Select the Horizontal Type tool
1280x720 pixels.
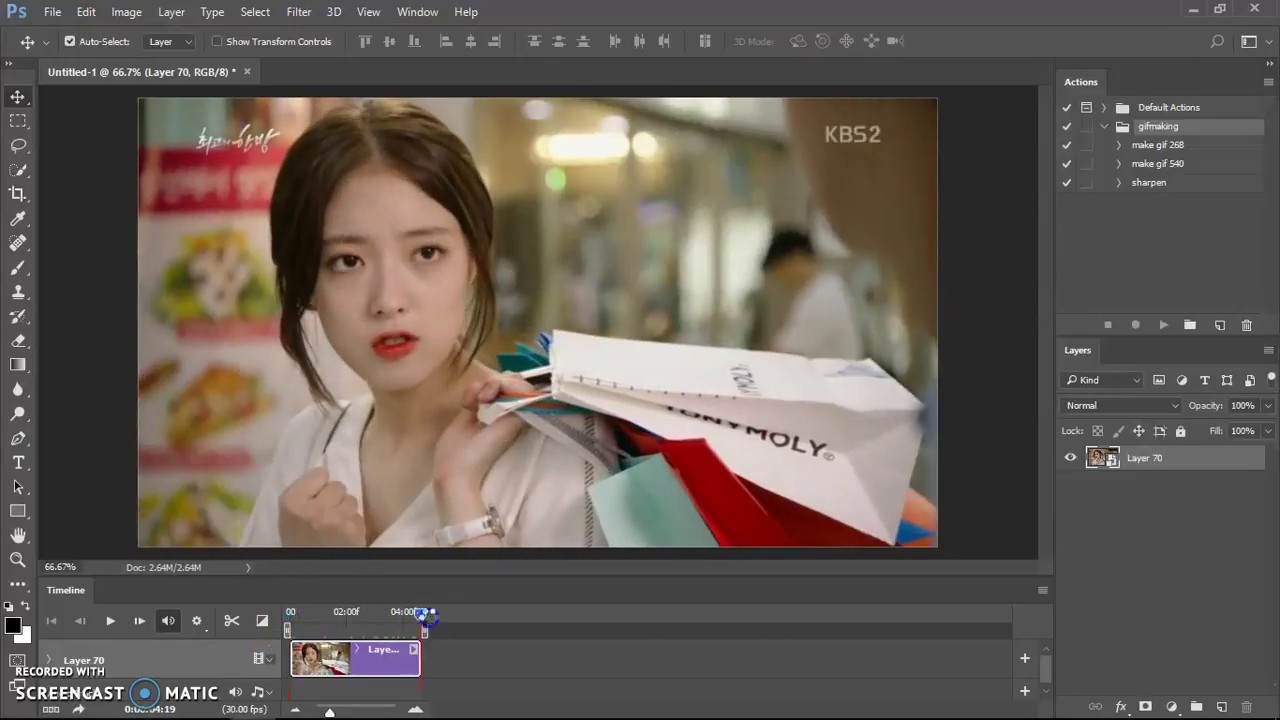(x=18, y=462)
